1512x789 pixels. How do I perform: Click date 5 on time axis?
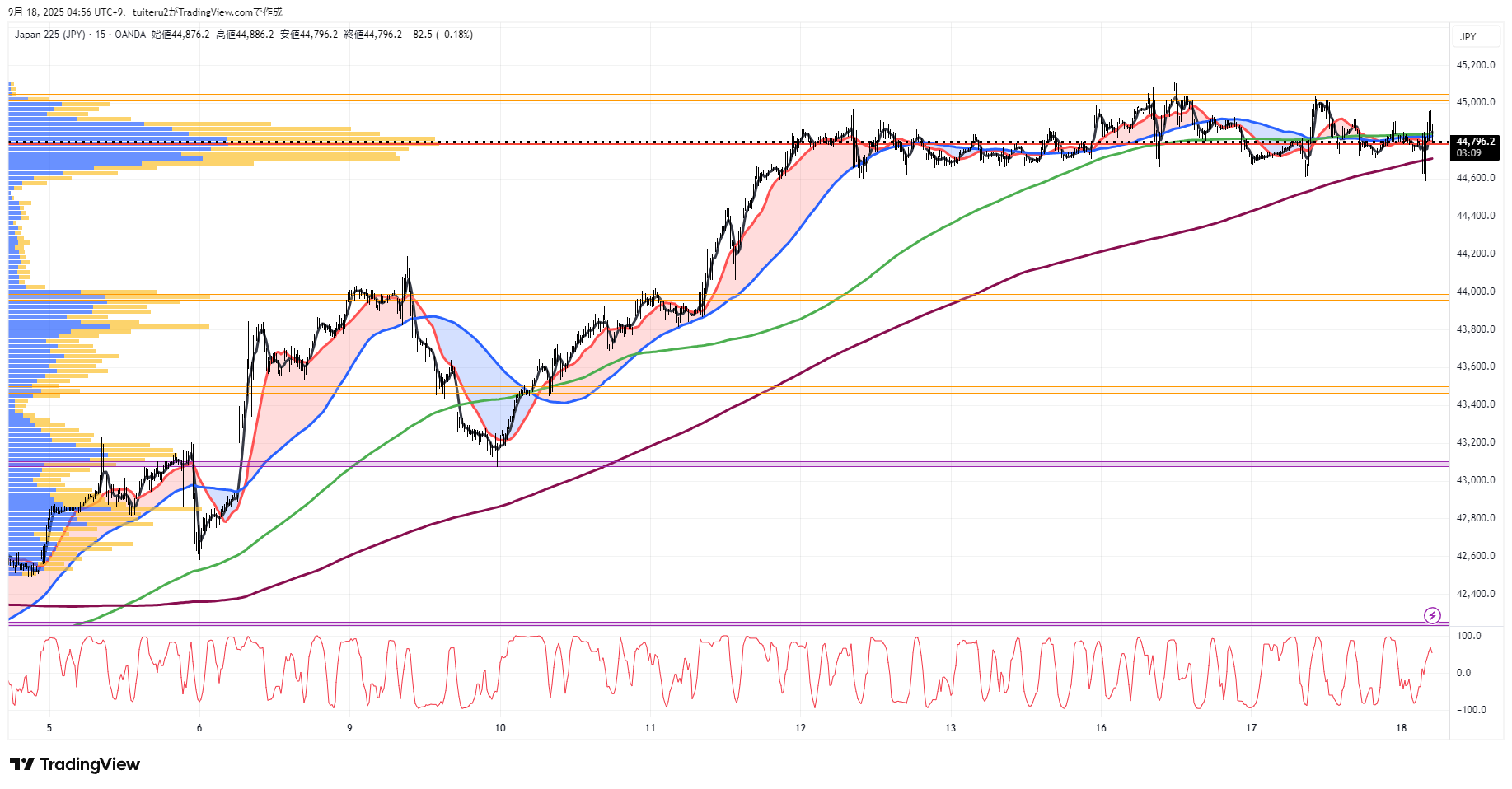49,728
